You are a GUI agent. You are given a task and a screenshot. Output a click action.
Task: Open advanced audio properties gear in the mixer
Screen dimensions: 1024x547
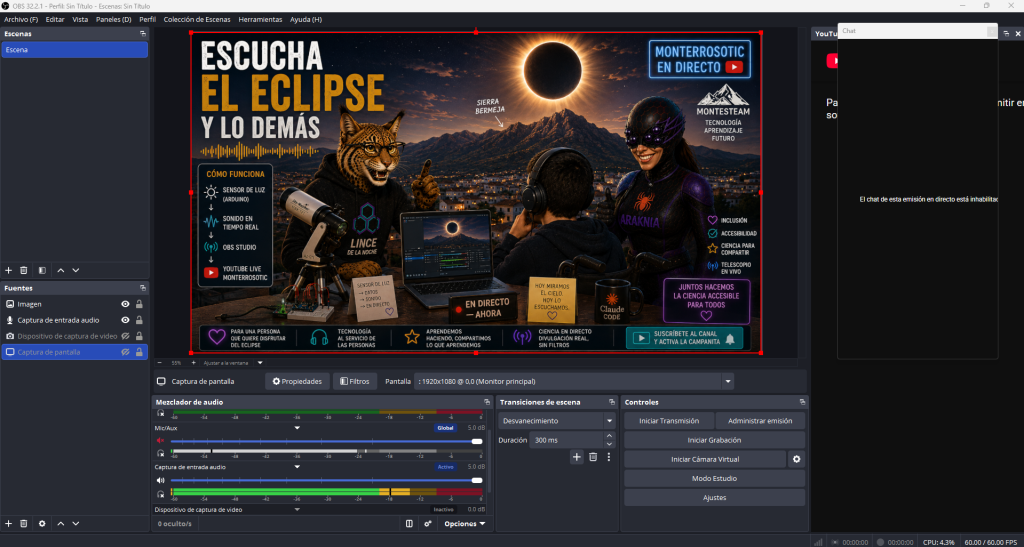(428, 524)
